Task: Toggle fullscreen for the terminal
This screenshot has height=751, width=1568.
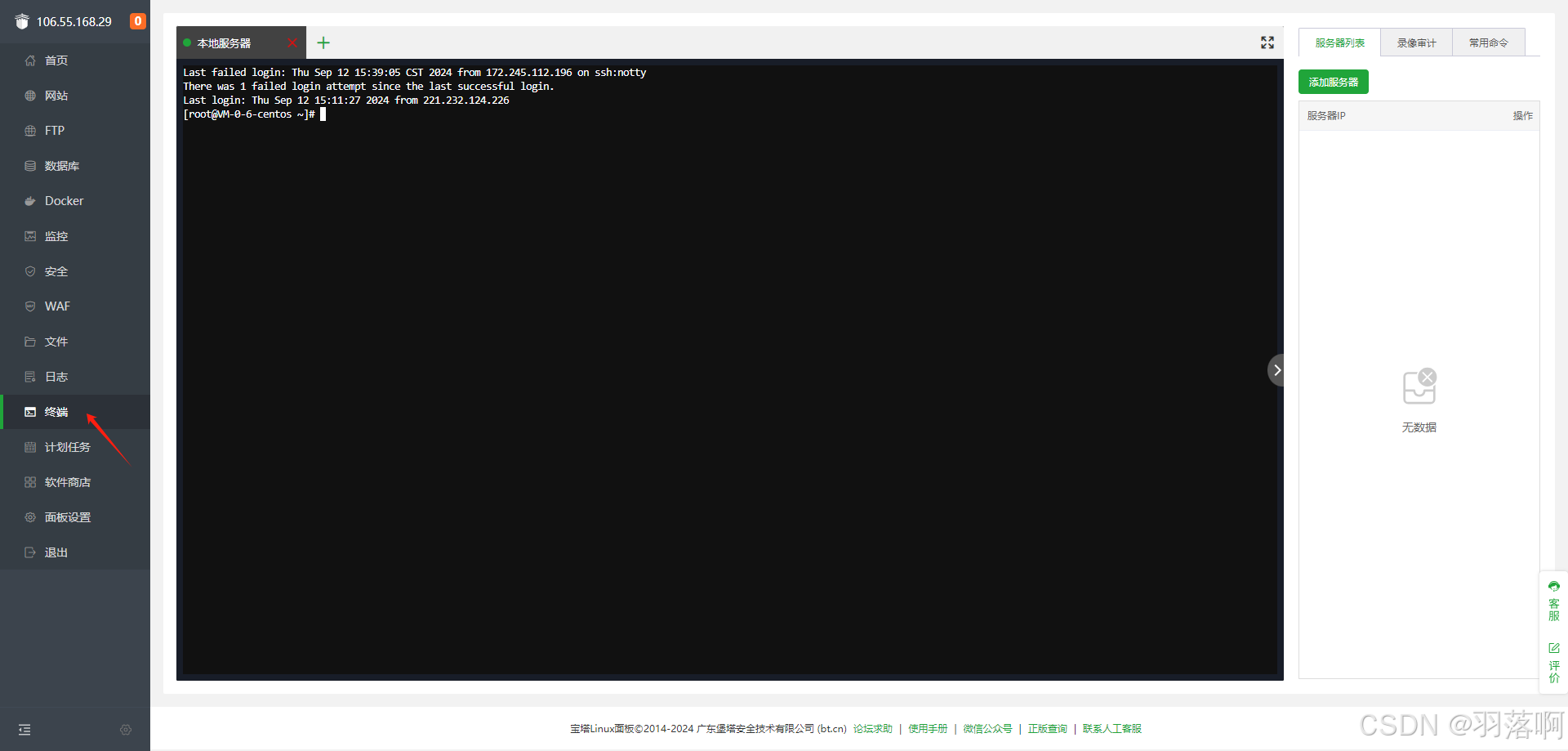Action: (1267, 42)
